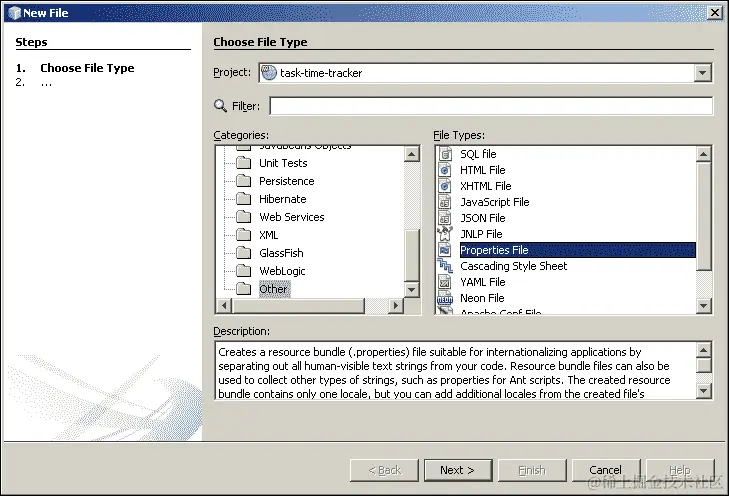Select the Unit Tests category
Screen dimensions: 729x496
pyautogui.click(x=283, y=163)
